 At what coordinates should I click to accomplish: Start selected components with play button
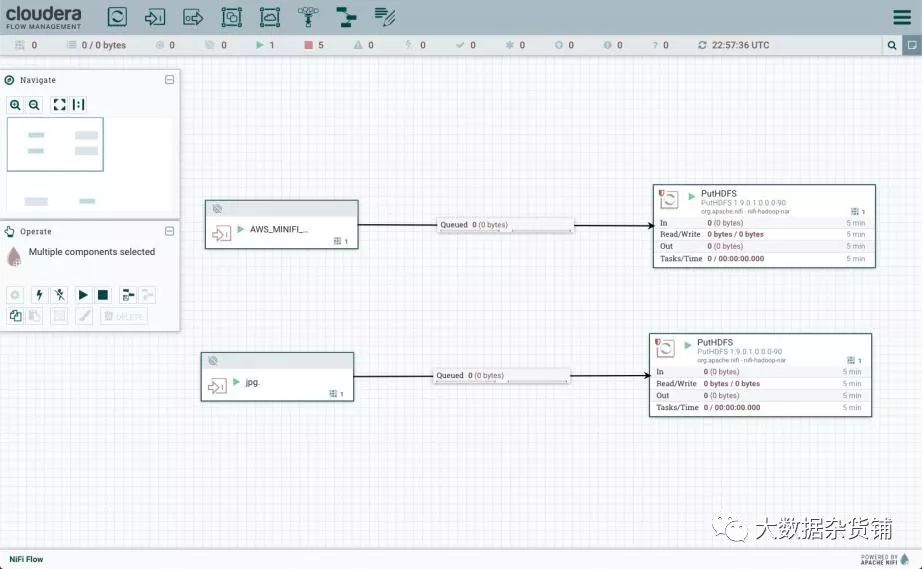tap(83, 294)
